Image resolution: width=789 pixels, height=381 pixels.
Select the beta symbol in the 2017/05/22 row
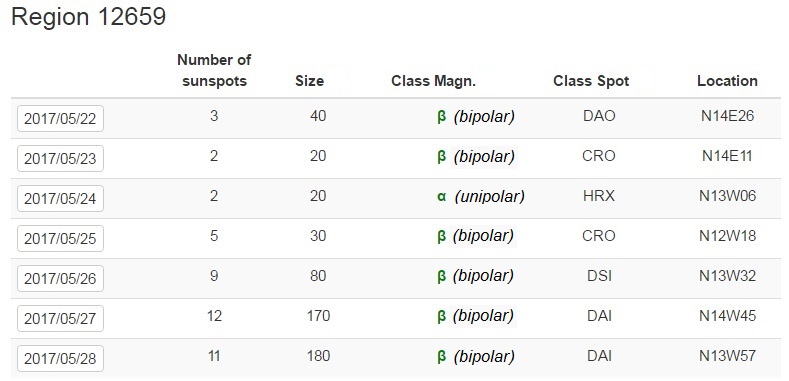(441, 117)
